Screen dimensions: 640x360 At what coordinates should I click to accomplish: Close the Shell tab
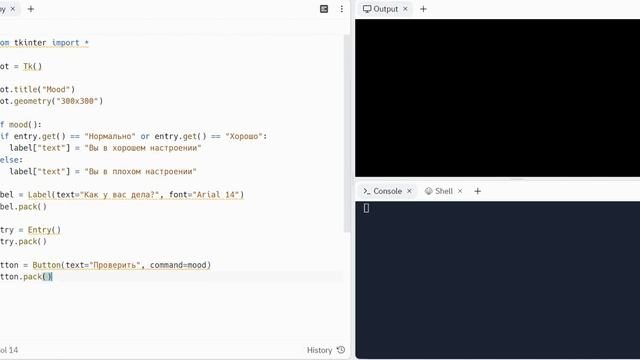click(x=460, y=191)
